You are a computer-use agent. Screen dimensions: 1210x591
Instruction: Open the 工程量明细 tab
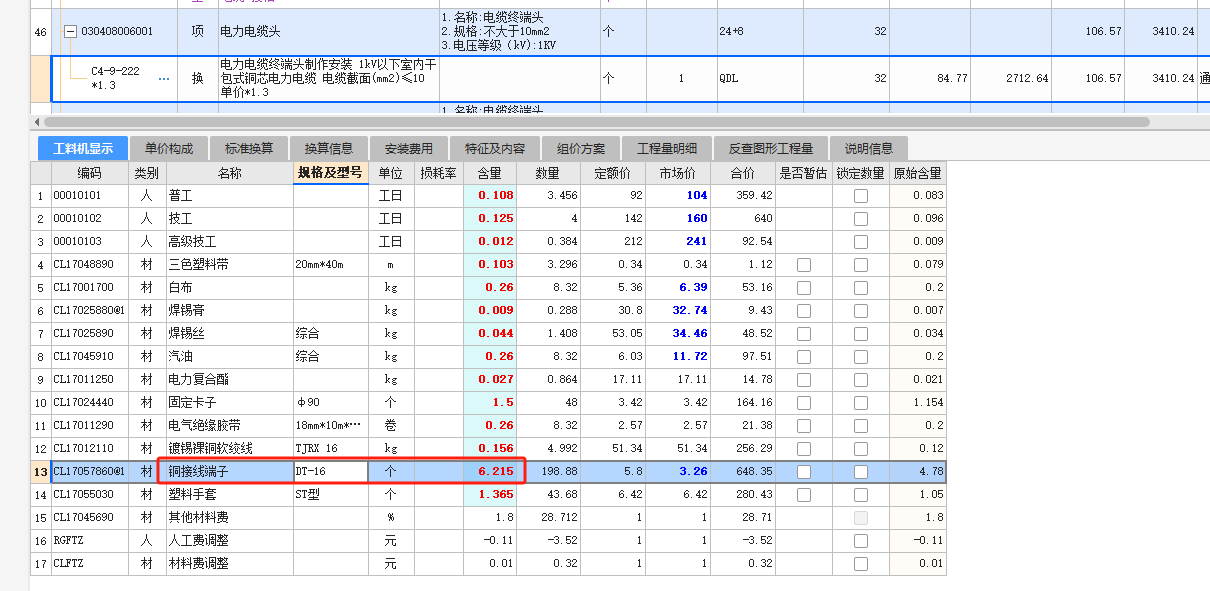click(x=667, y=149)
